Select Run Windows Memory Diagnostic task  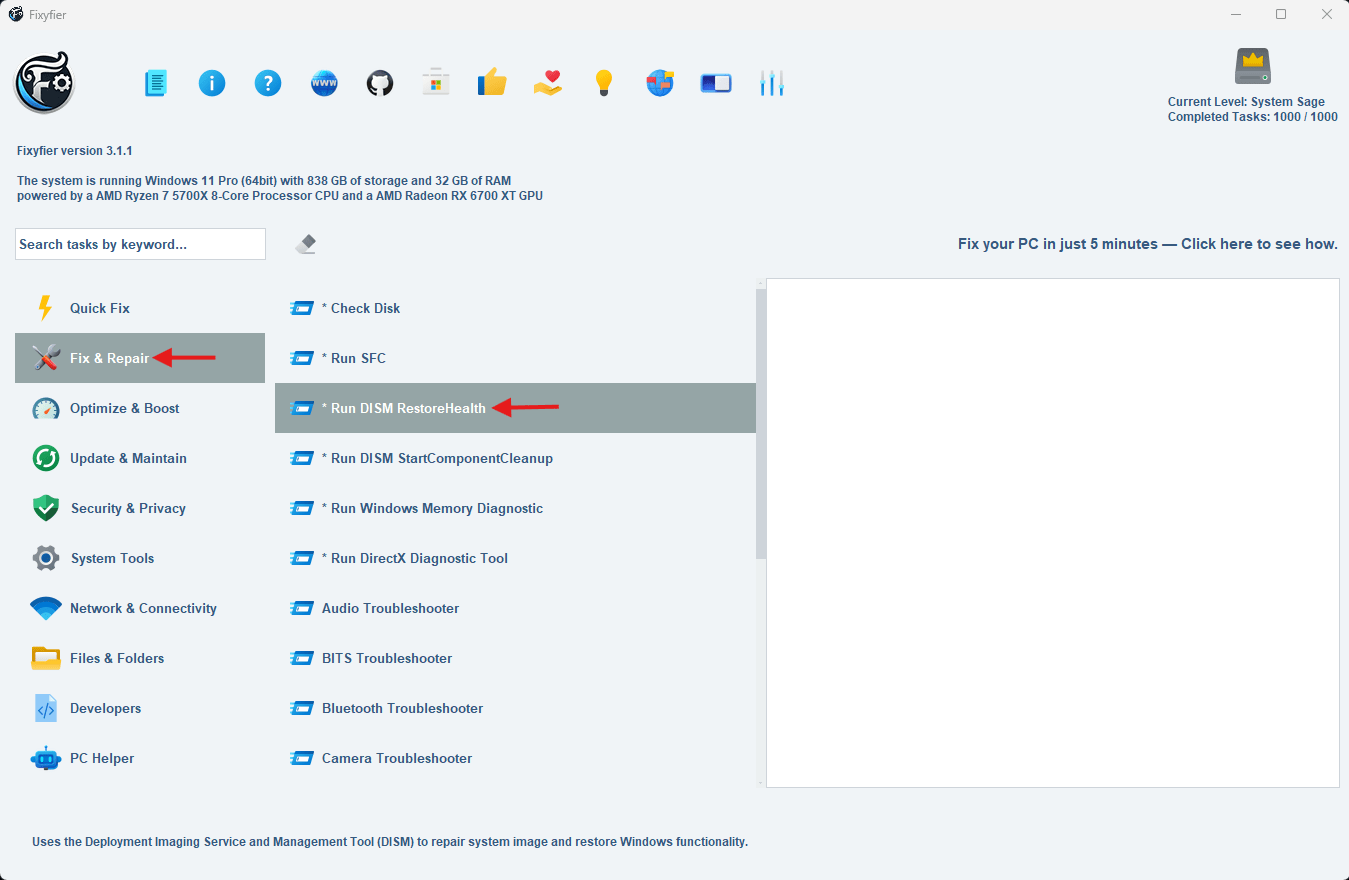click(x=515, y=508)
